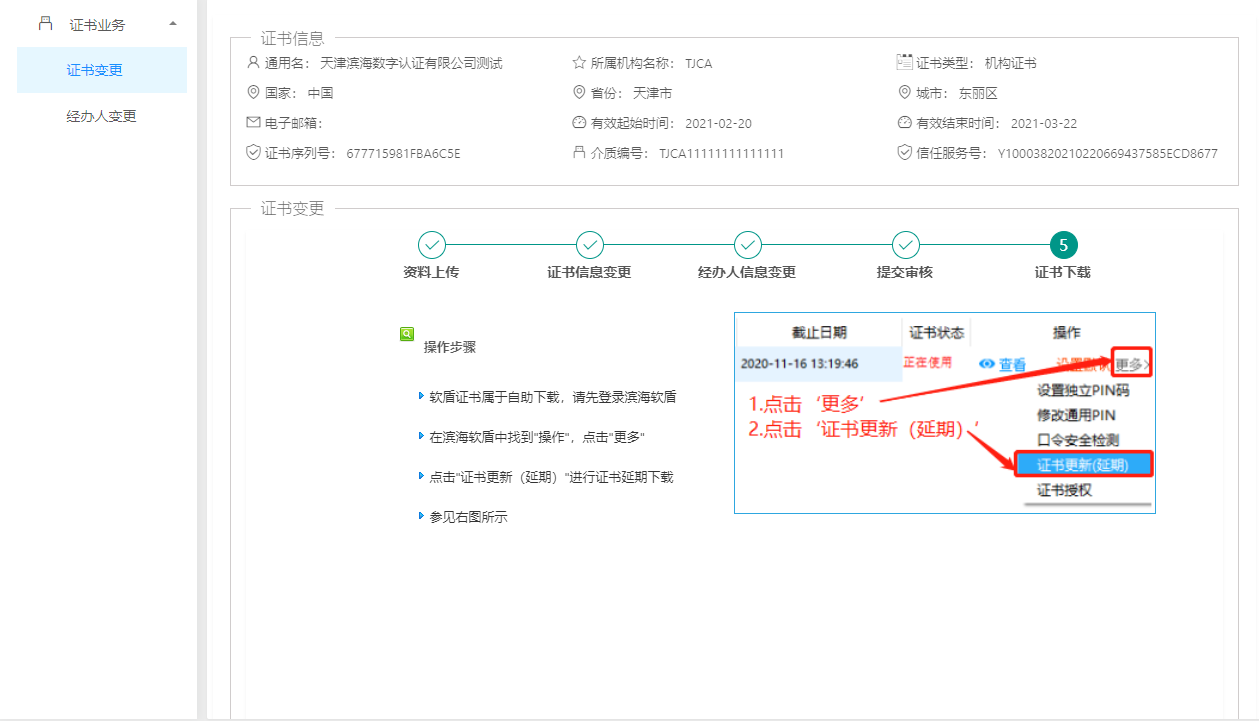Click the triangle bullet before 软盾证书属于自助下载
The image size is (1259, 721).
[x=421, y=397]
